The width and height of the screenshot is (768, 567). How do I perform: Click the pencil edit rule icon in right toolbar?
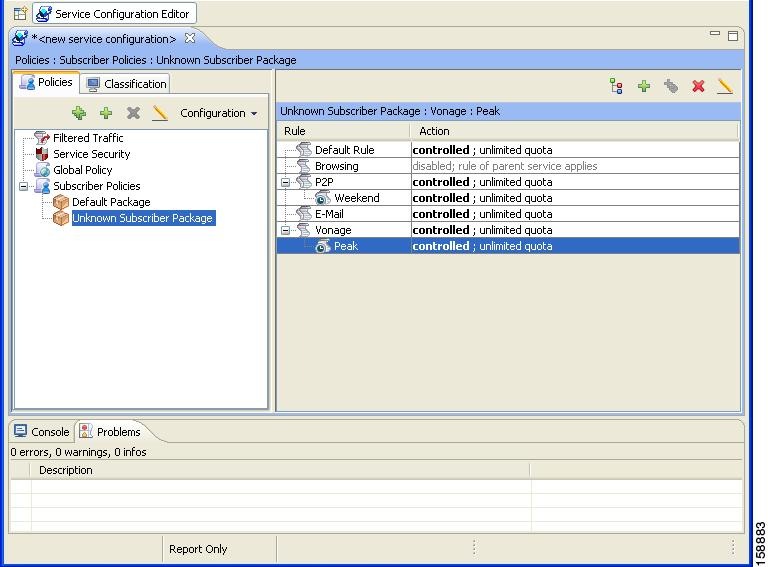(725, 87)
